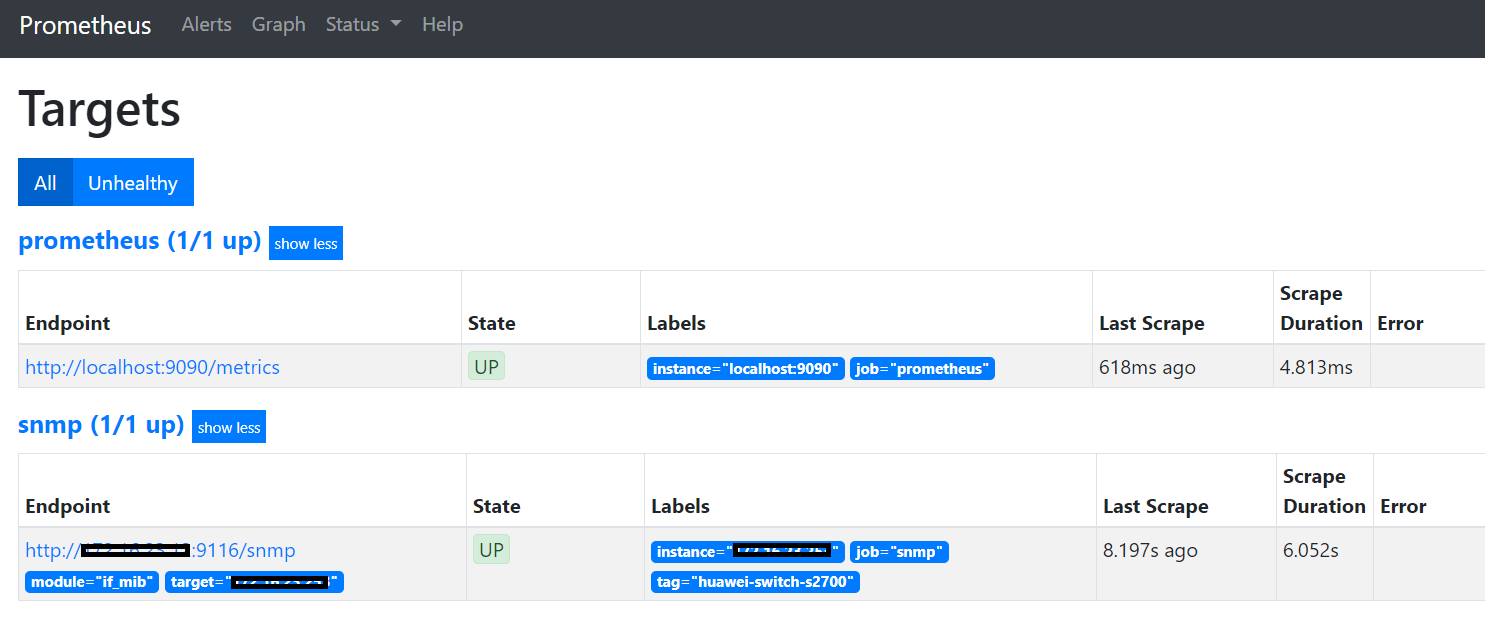This screenshot has width=1485, height=626.
Task: Click the redacted target= parameter badge
Action: [x=254, y=582]
